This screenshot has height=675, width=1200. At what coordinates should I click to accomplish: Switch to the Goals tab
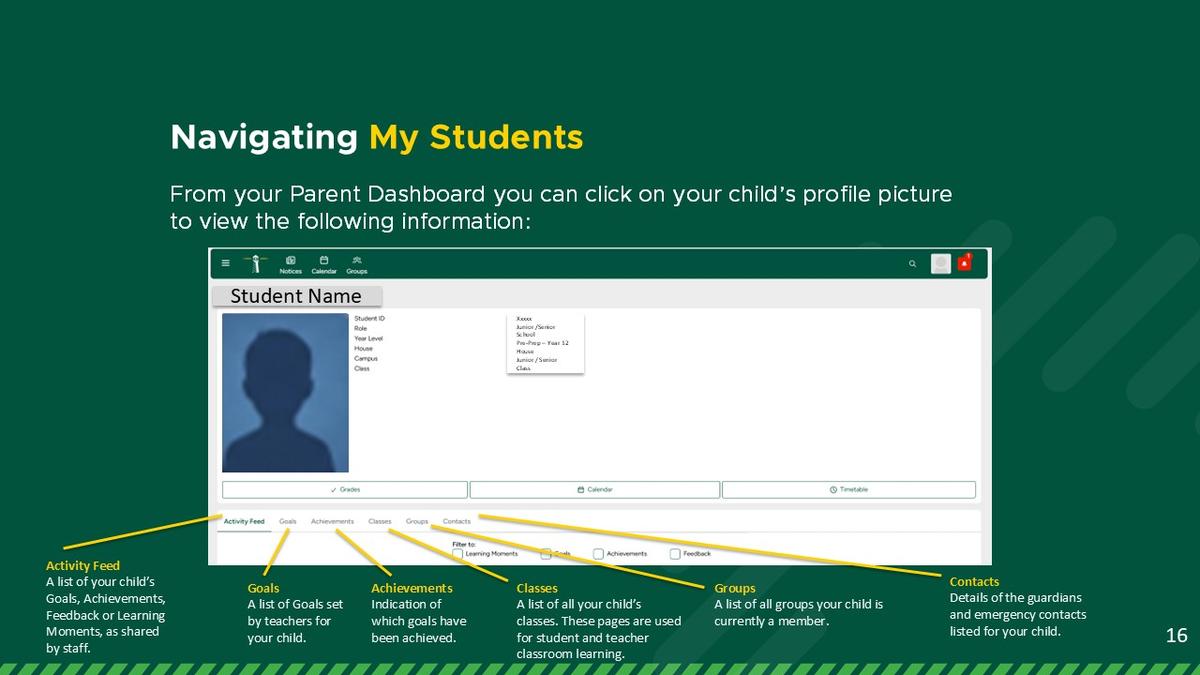[288, 521]
